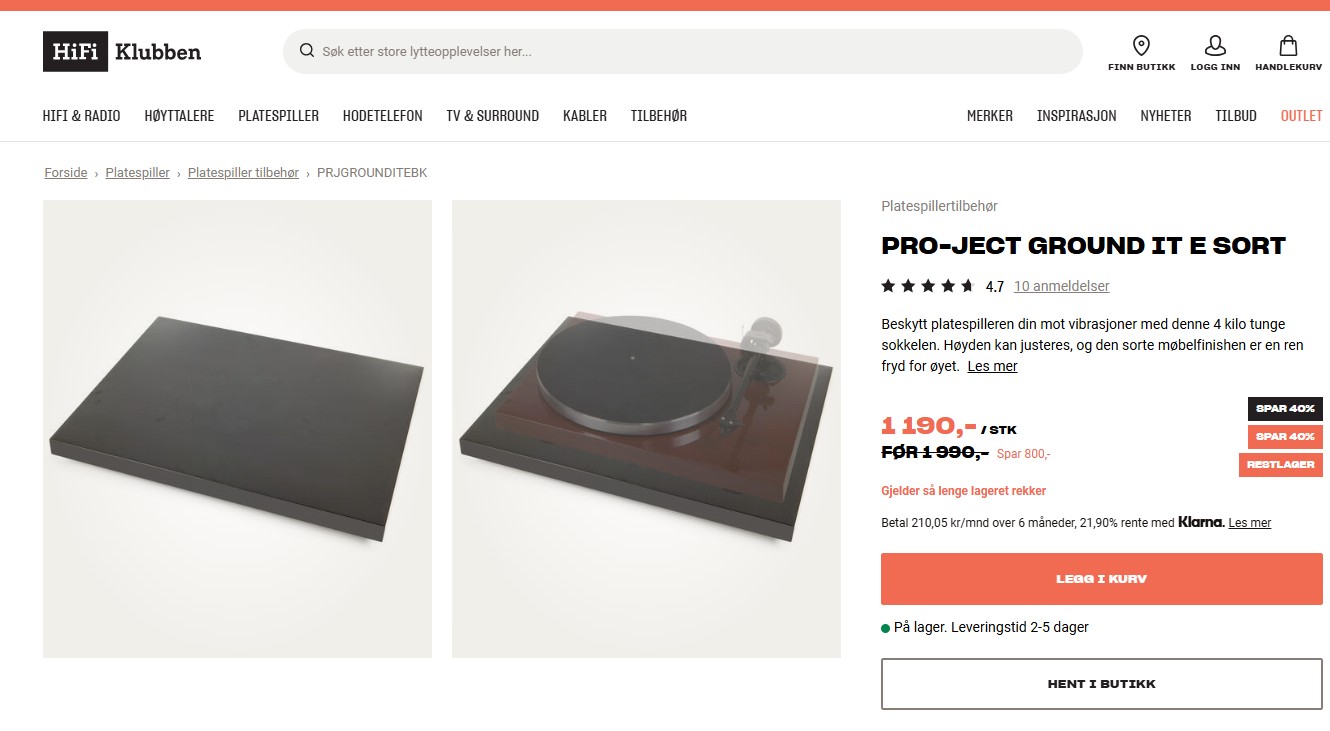Click the Legg i kurv button
1330x731 pixels.
(1102, 579)
